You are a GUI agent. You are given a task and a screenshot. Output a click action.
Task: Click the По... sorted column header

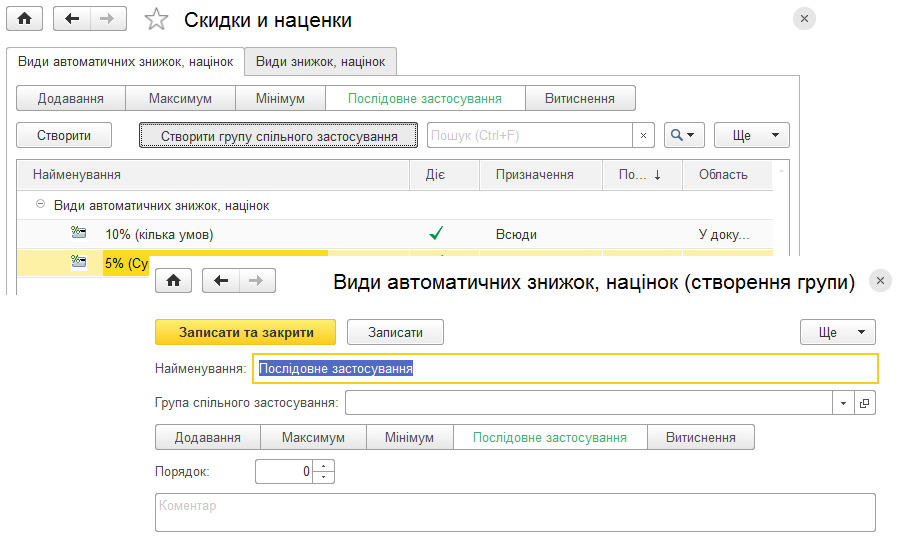click(642, 174)
